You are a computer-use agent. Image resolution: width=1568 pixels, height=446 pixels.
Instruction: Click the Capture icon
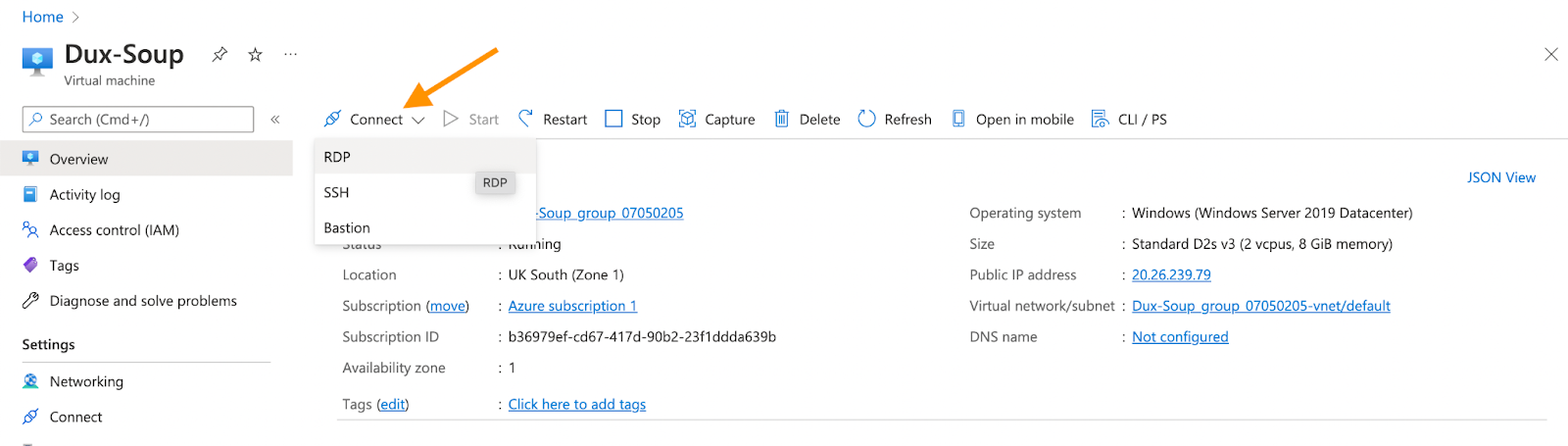[x=688, y=119]
